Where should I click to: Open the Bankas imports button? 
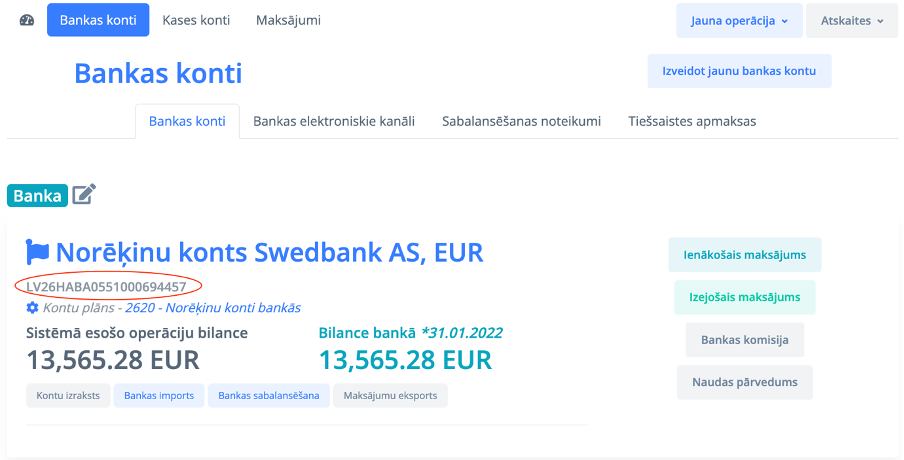[x=159, y=396]
